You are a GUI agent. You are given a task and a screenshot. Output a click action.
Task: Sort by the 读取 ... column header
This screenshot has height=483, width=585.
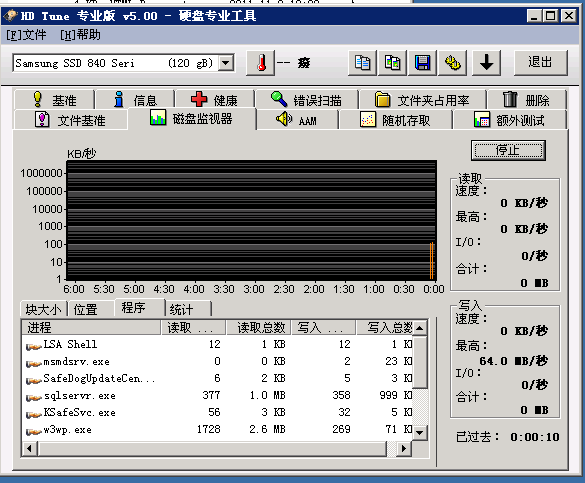tap(194, 327)
